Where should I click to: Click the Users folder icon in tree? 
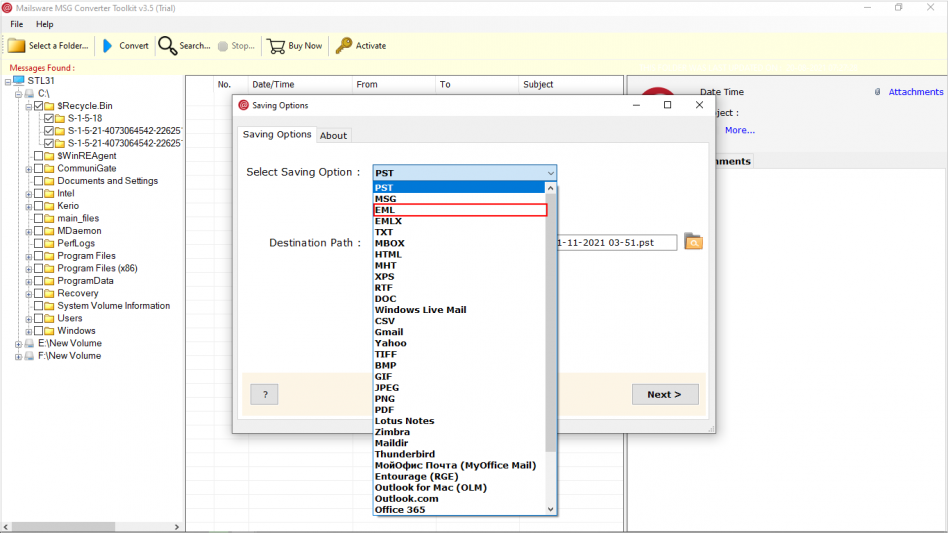(50, 318)
